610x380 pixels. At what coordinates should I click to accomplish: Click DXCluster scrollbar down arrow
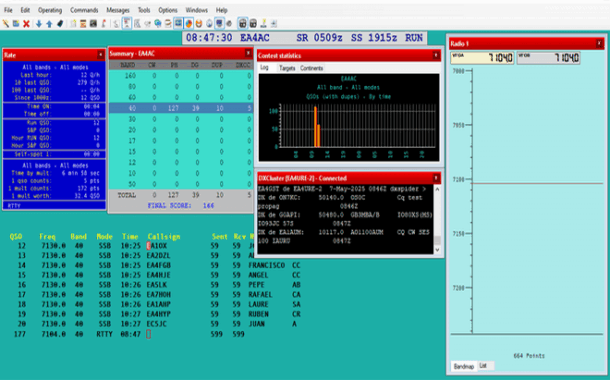click(437, 250)
